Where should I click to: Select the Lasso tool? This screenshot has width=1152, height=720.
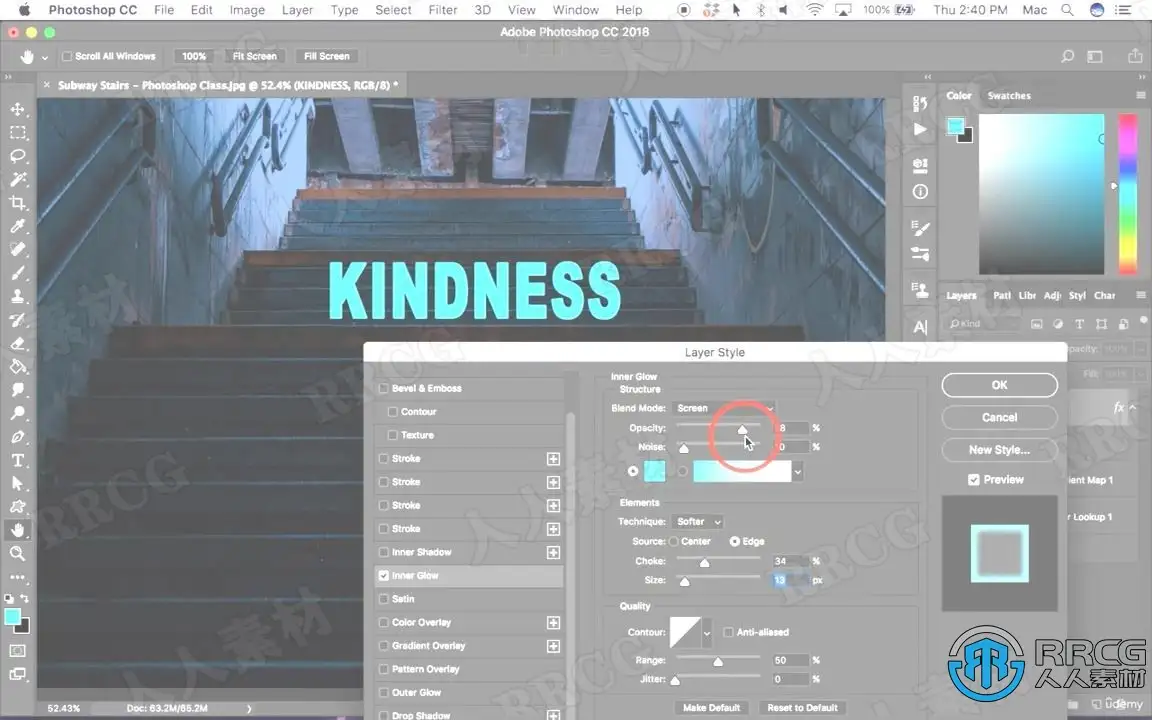tap(18, 156)
